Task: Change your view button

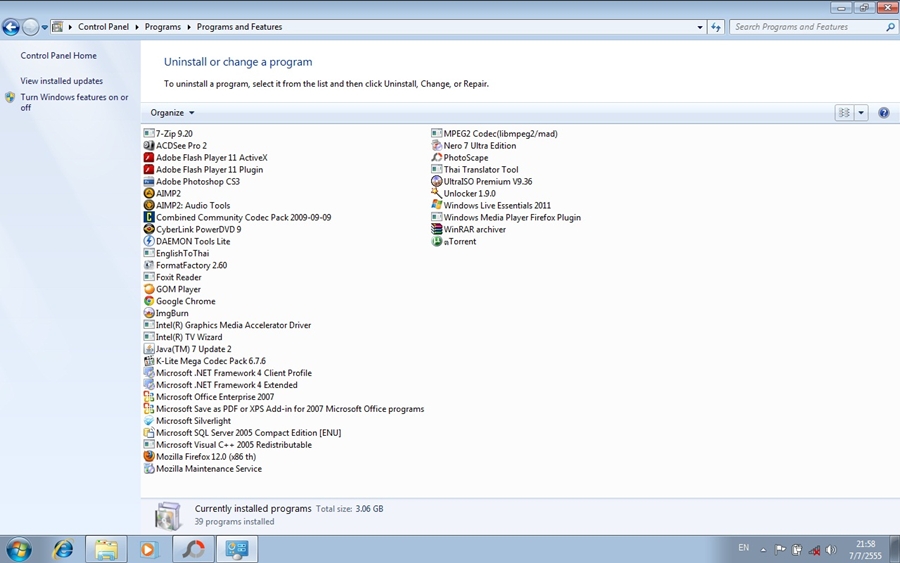Action: tap(844, 112)
